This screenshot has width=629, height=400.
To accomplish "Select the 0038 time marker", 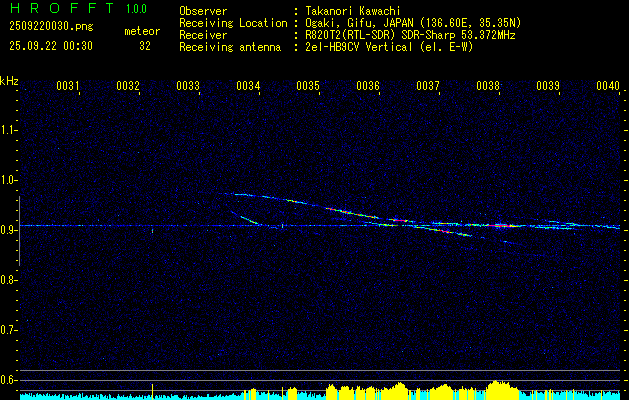I will click(488, 87).
